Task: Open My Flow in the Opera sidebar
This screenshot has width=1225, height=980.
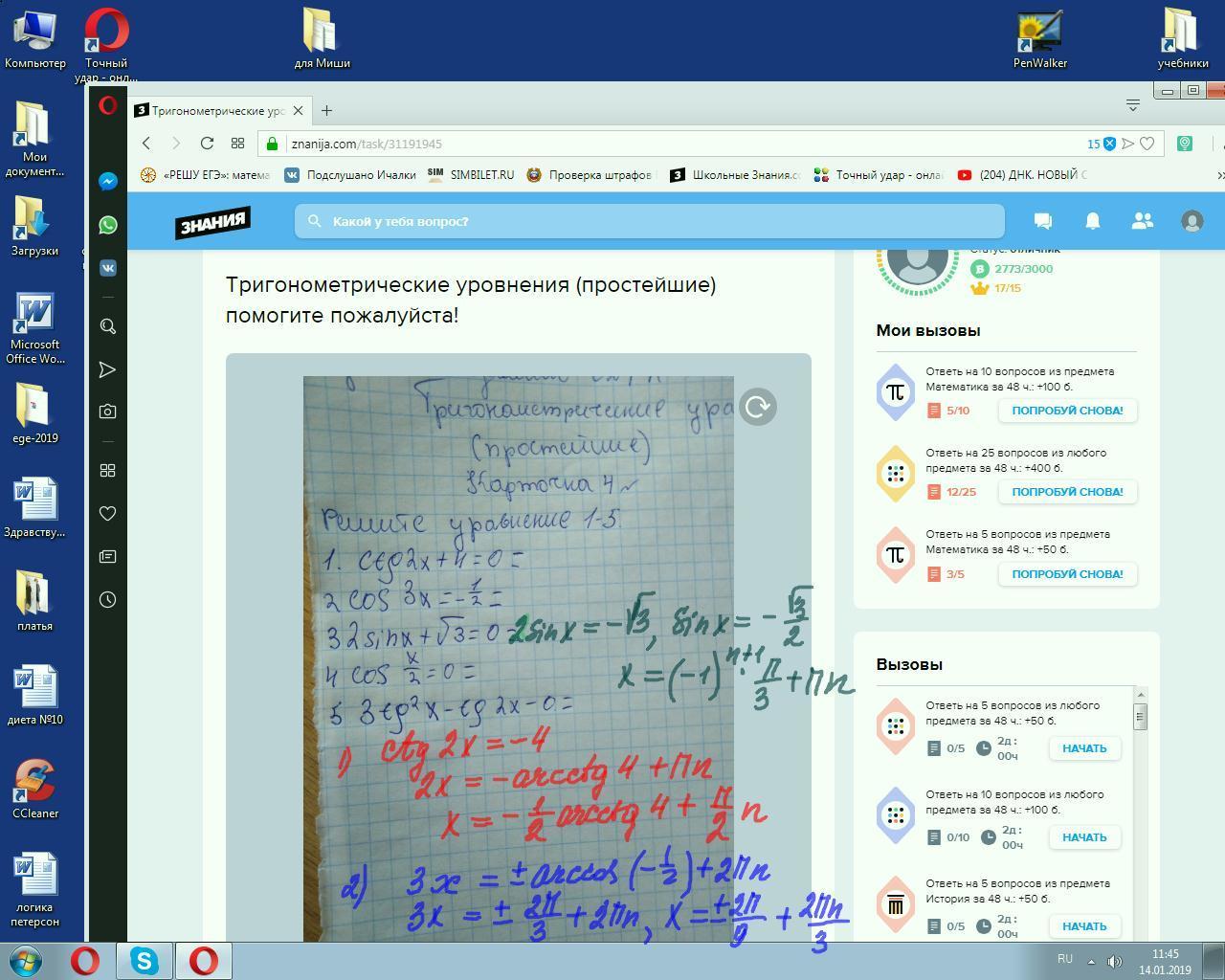Action: pos(108,369)
